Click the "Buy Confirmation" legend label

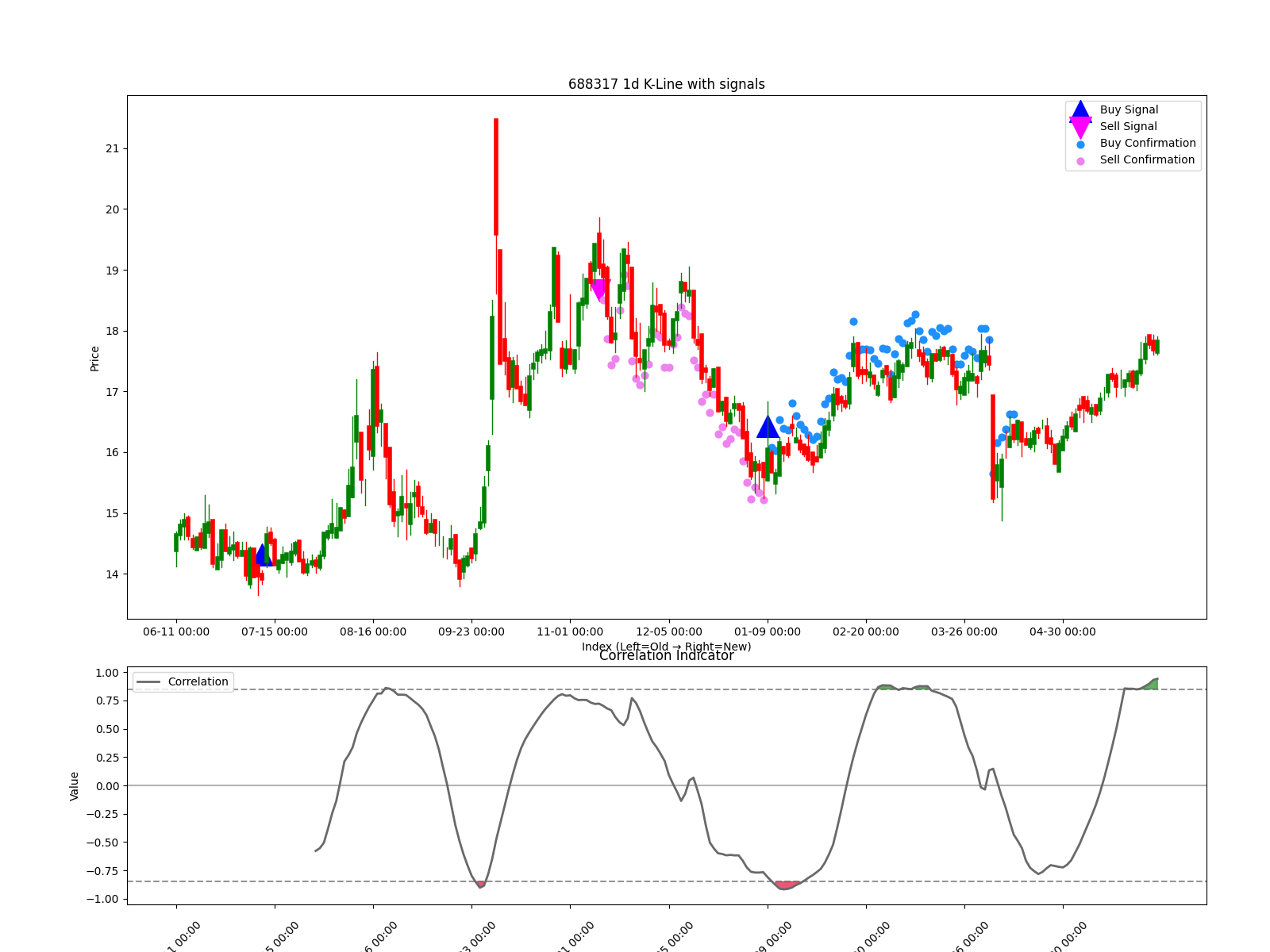coord(1148,143)
